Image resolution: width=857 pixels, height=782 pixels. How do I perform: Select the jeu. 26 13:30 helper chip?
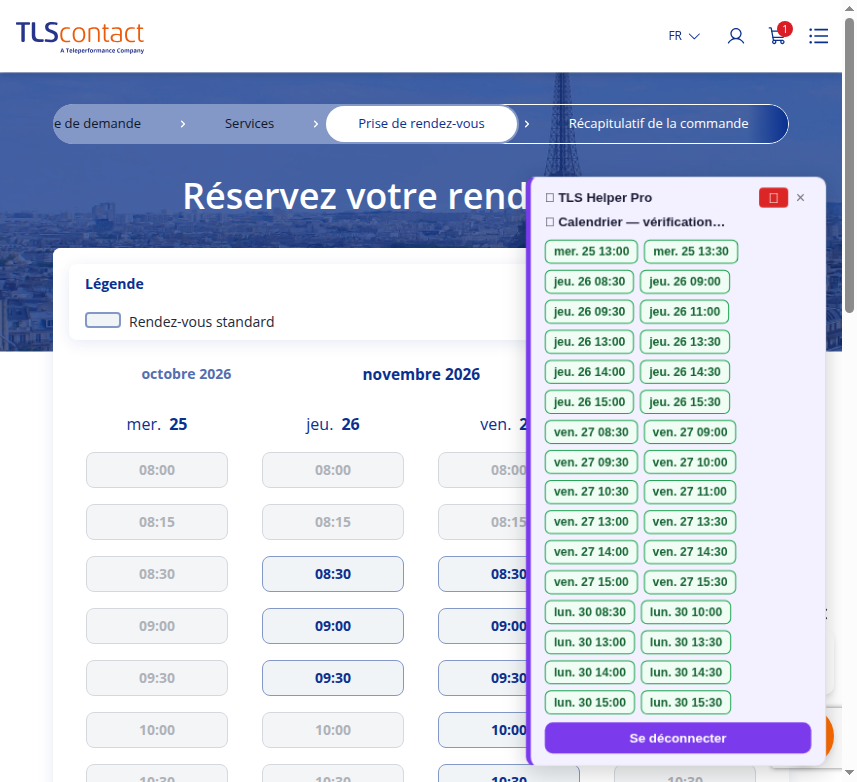coord(685,342)
